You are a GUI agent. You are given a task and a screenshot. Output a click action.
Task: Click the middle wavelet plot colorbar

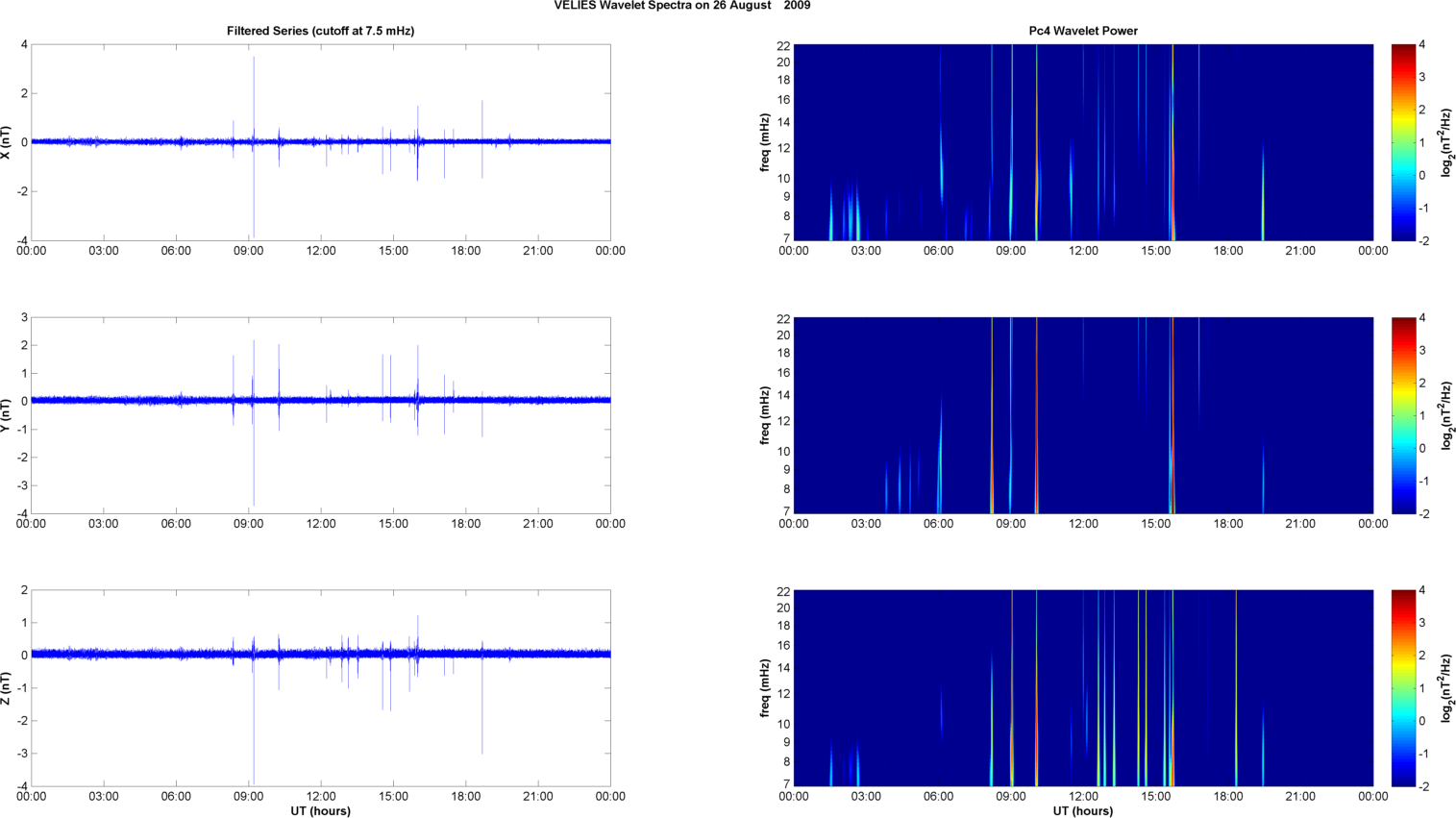pyautogui.click(x=1403, y=415)
